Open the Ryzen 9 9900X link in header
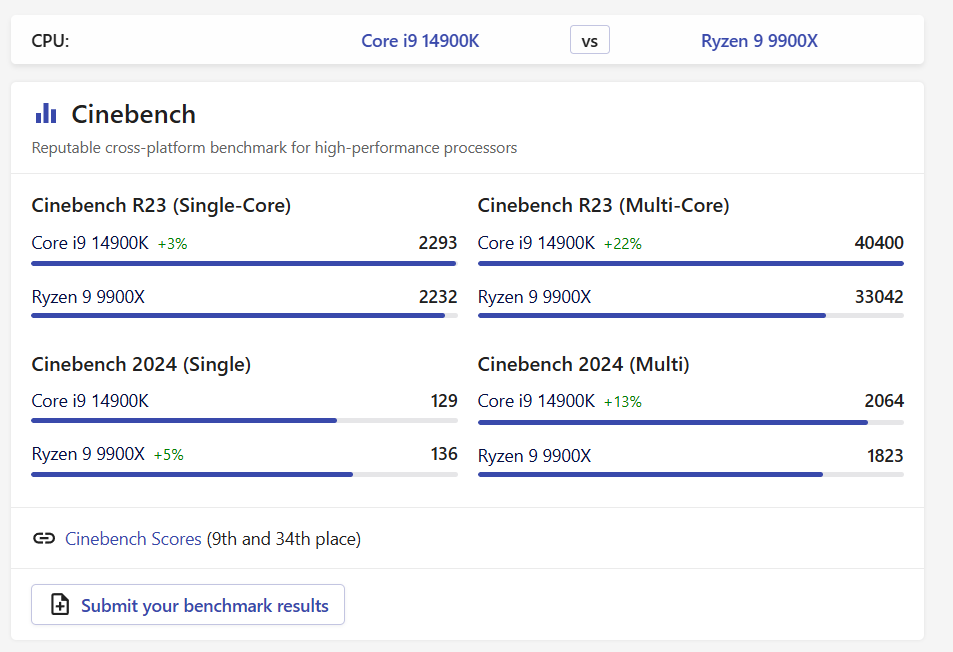The height and width of the screenshot is (652, 953). [759, 41]
